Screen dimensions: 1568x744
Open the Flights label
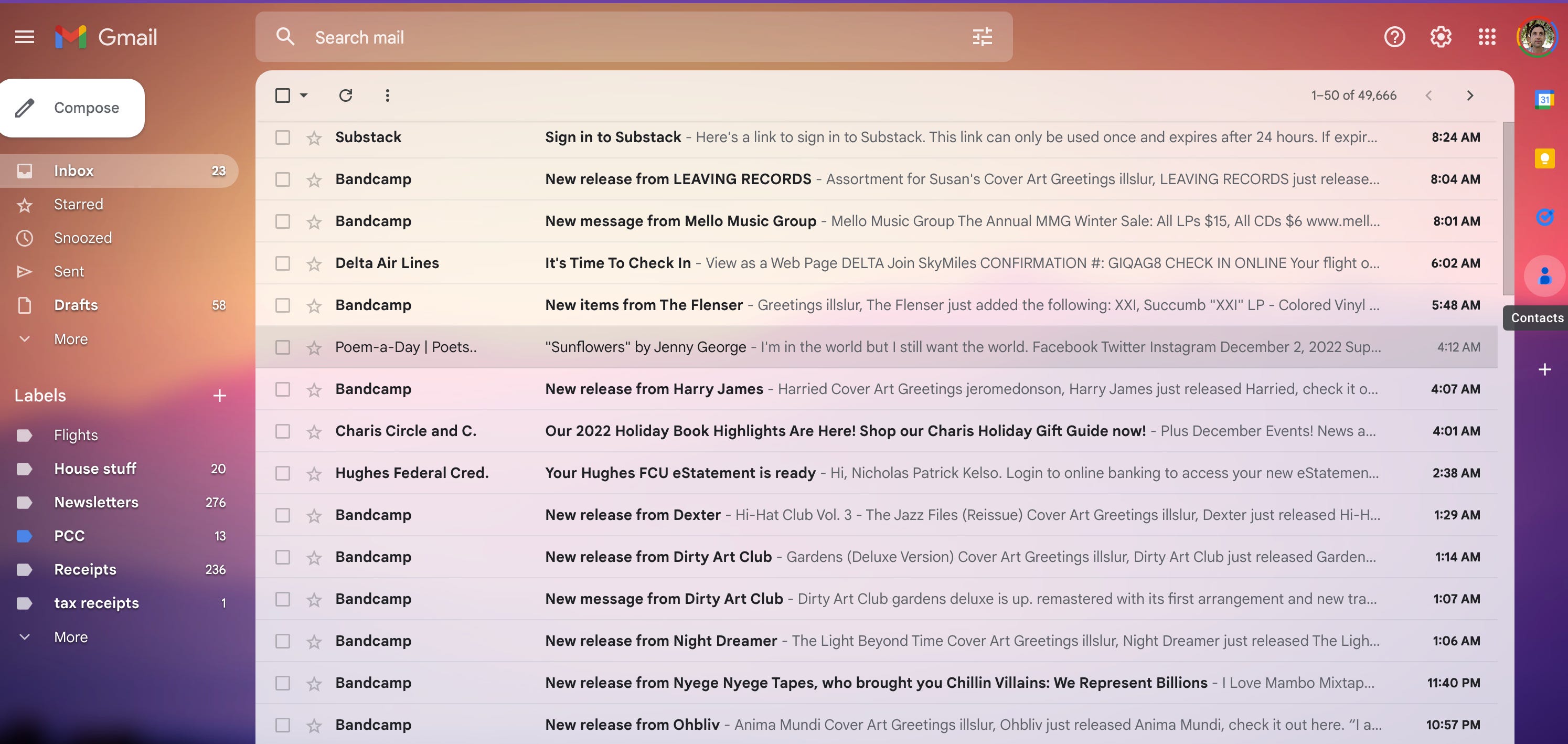tap(119, 435)
